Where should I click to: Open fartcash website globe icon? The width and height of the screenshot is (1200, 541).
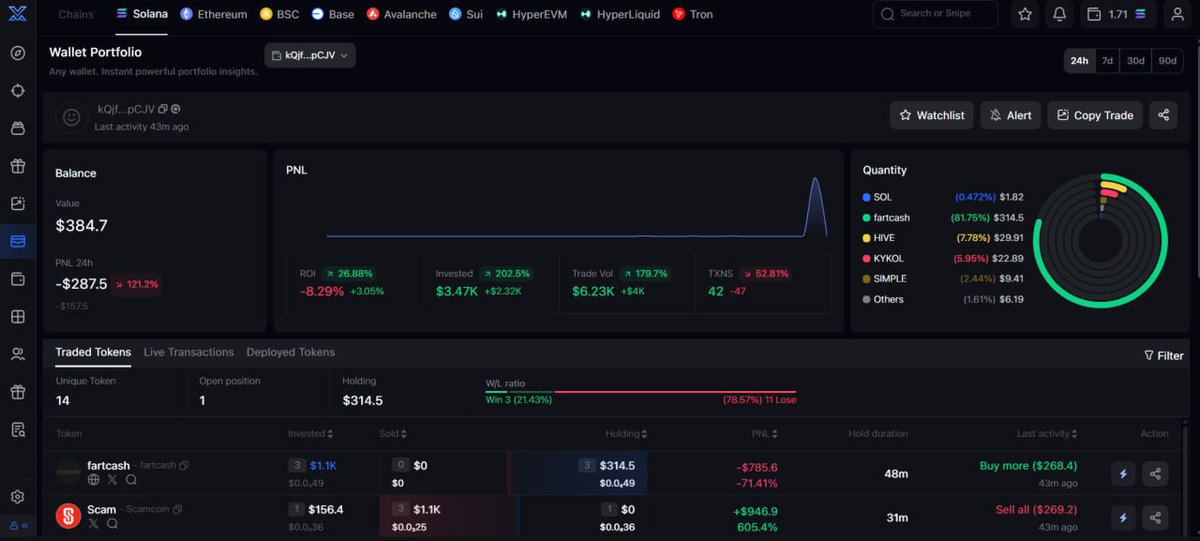[94, 480]
